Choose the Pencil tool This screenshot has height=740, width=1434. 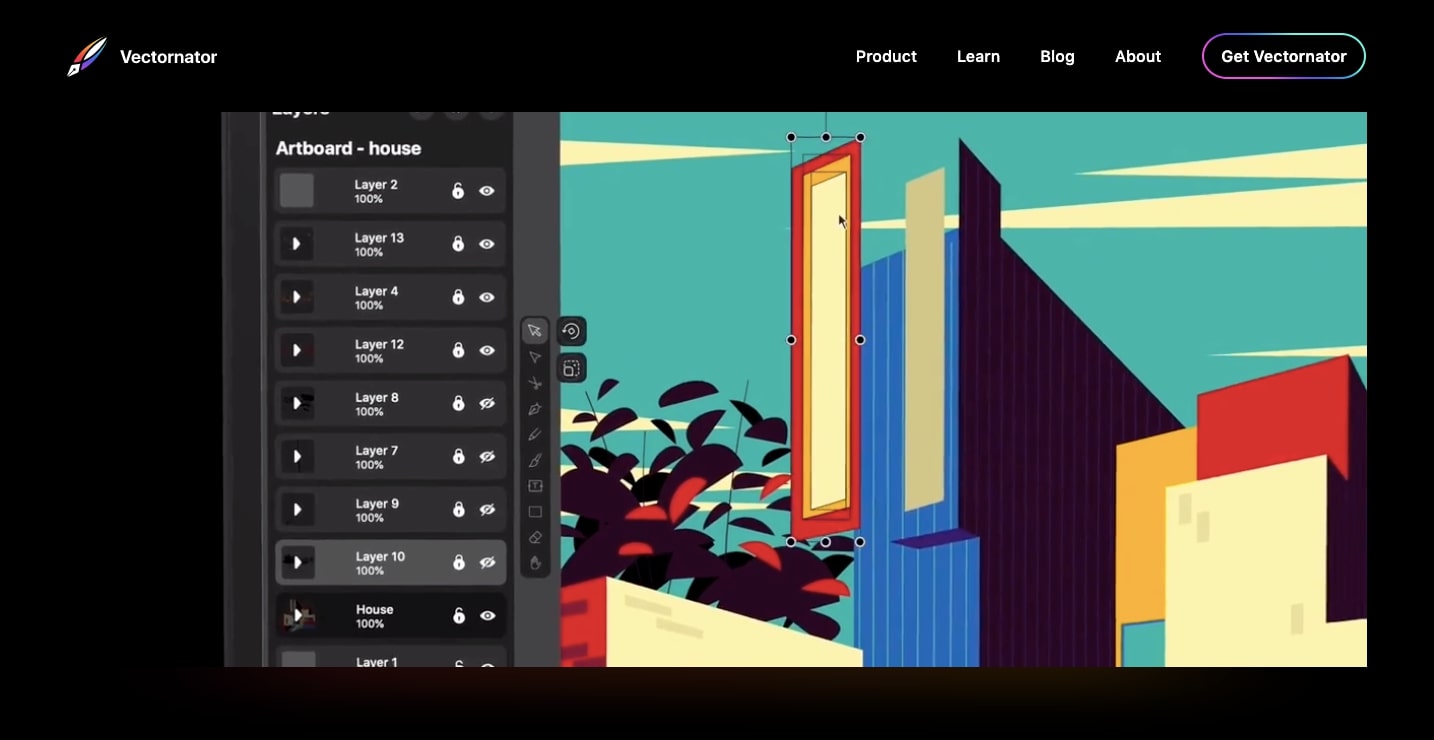click(x=535, y=435)
